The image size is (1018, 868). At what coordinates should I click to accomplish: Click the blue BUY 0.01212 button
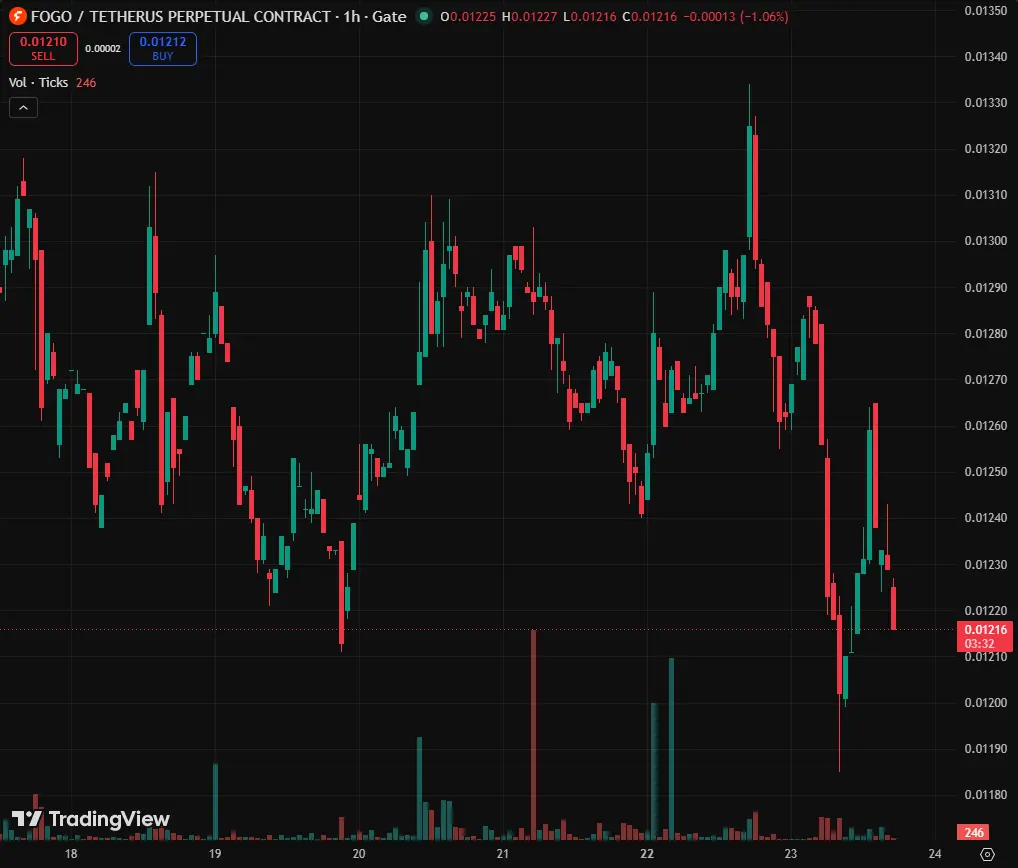[163, 49]
